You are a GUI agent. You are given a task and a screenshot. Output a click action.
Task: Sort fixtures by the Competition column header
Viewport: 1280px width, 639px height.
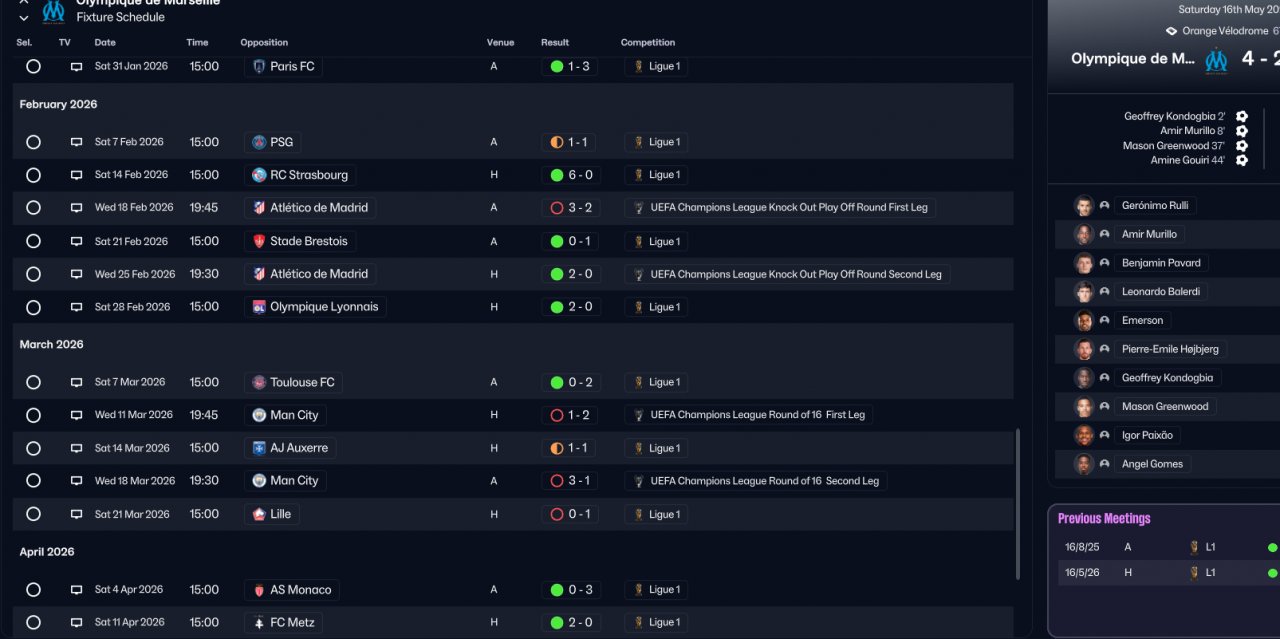pos(647,42)
